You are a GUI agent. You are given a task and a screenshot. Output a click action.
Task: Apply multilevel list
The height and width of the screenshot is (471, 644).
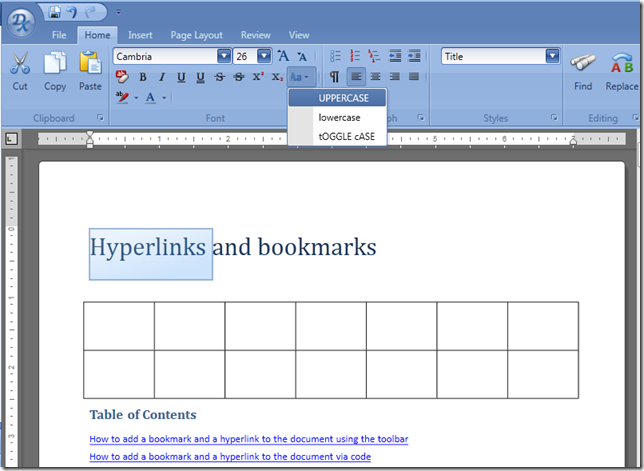pyautogui.click(x=374, y=56)
